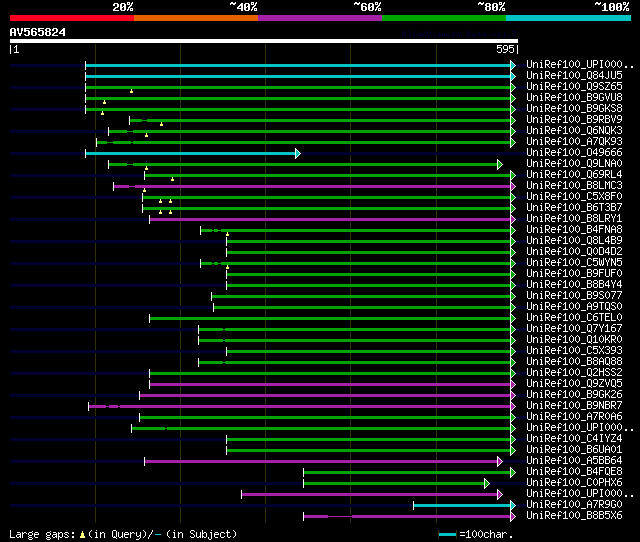Click the orange ~40% identity legend segment
Screen dimensions: 640x542
coord(196,18)
